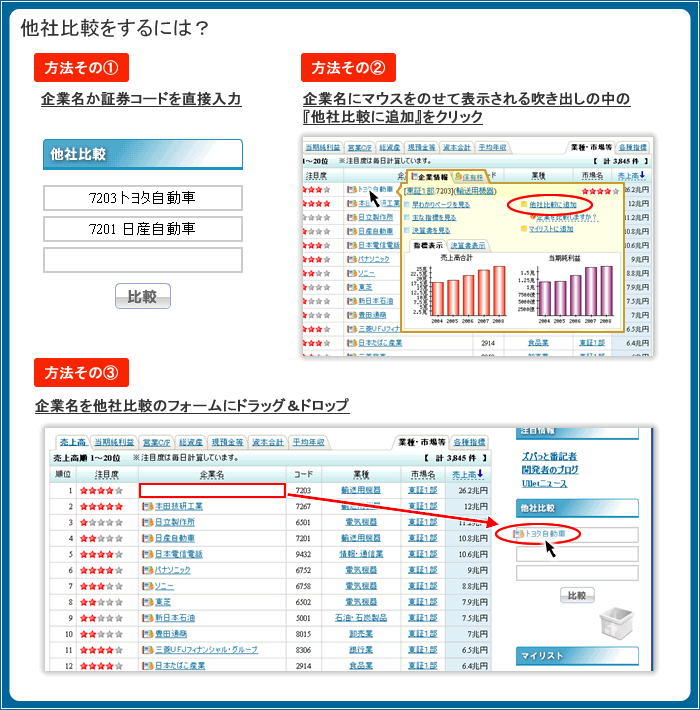Viewport: 700px width, 710px height.
Task: Click the ソニー company icon in bottom table
Action: pyautogui.click(x=148, y=586)
